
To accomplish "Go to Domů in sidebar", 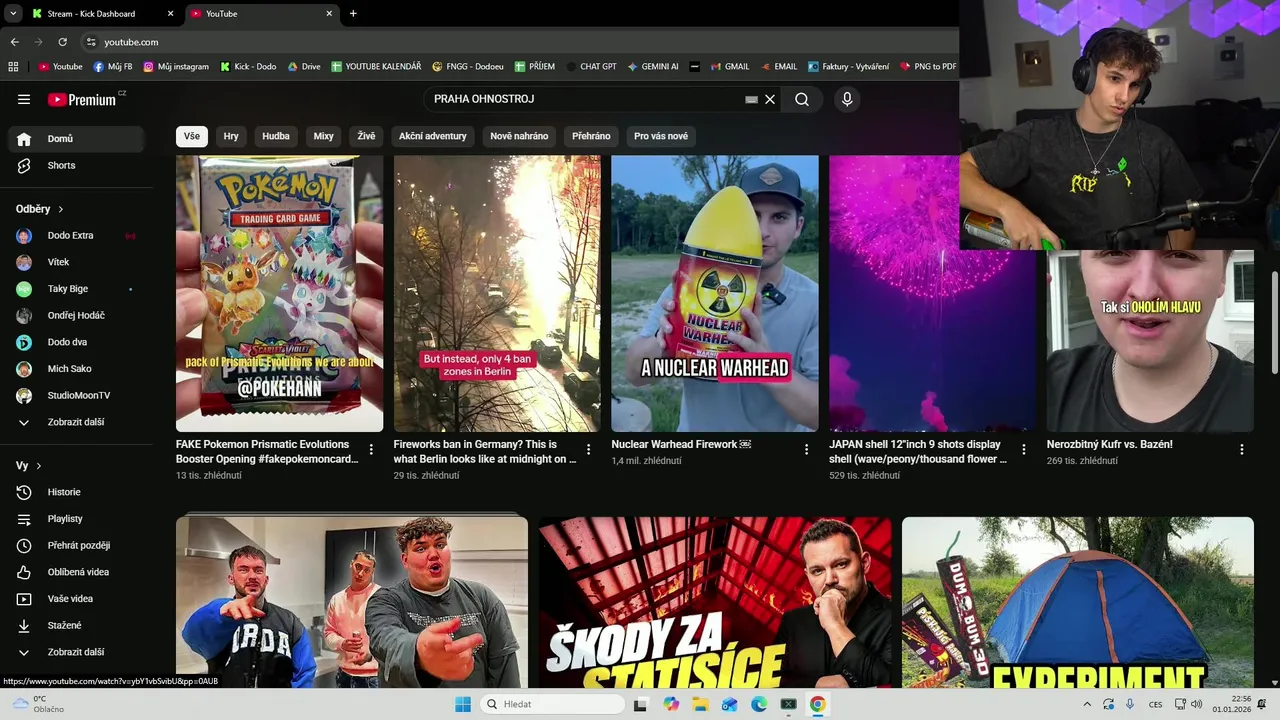I will [x=76, y=139].
